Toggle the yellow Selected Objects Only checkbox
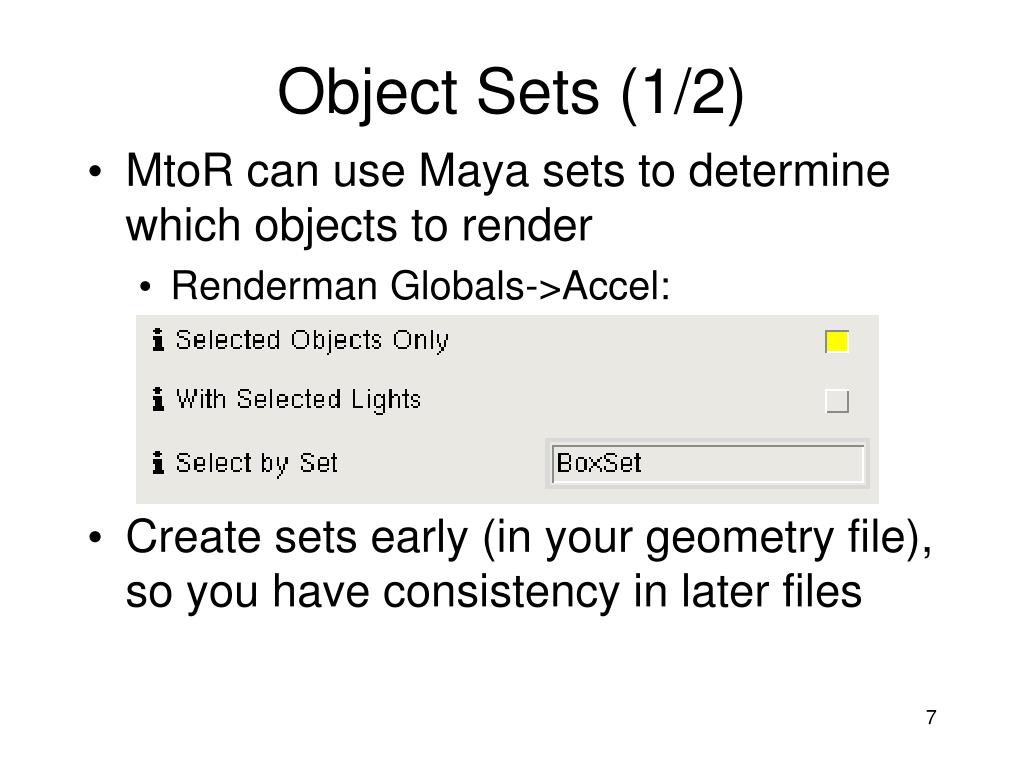Image resolution: width=1024 pixels, height=768 pixels. (x=837, y=342)
